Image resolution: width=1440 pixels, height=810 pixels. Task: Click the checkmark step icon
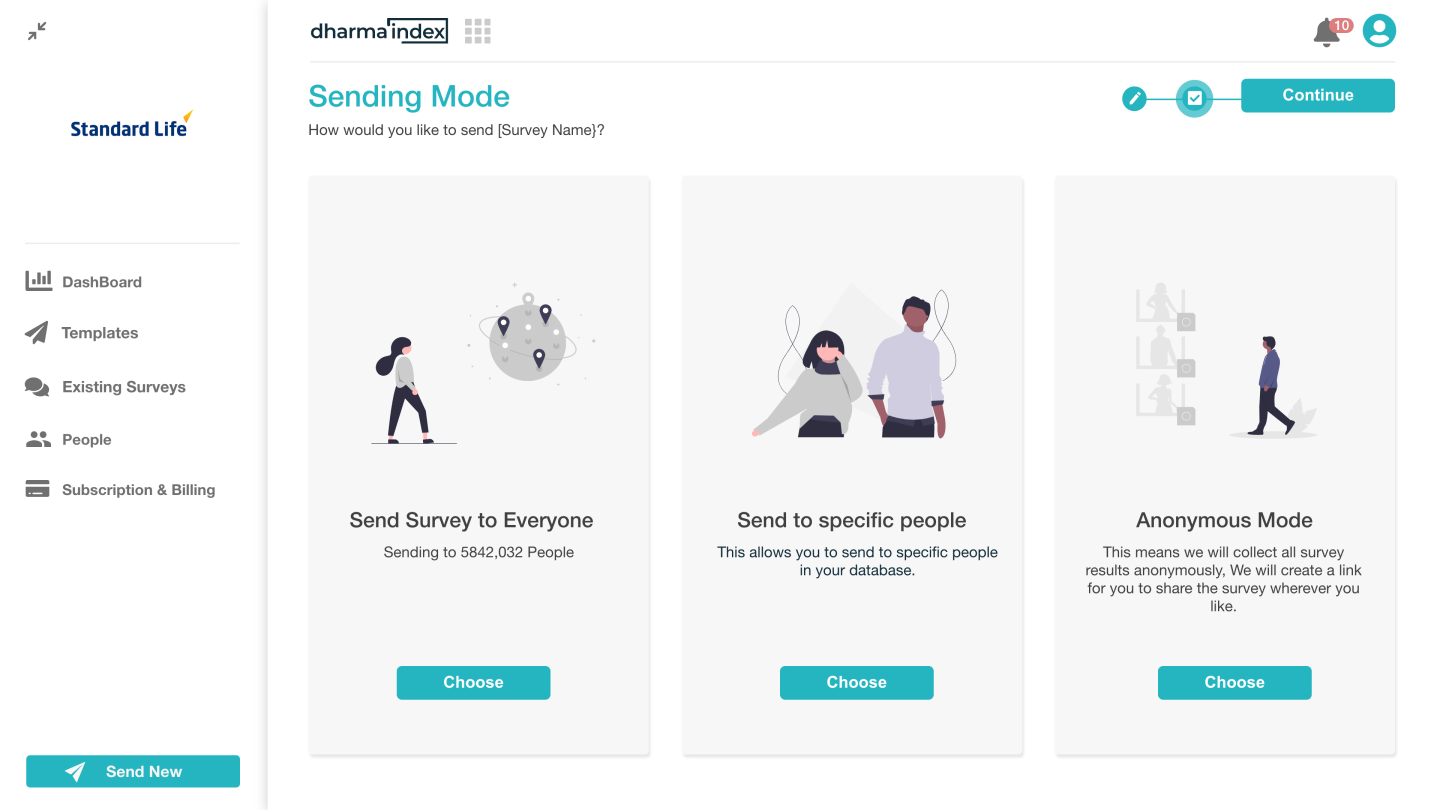coord(1194,98)
